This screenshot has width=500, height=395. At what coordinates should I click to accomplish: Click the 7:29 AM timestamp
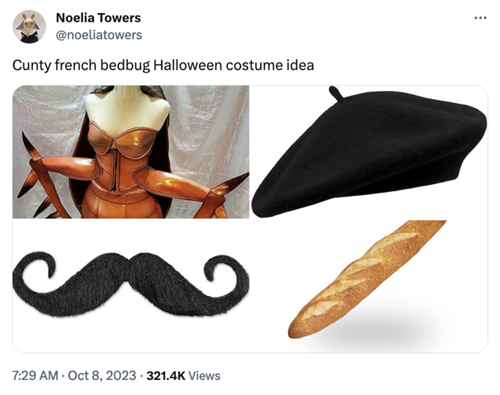point(35,376)
